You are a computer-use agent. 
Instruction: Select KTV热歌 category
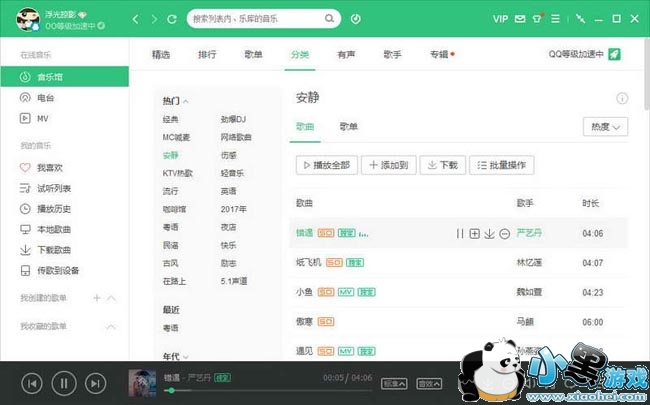tap(177, 173)
